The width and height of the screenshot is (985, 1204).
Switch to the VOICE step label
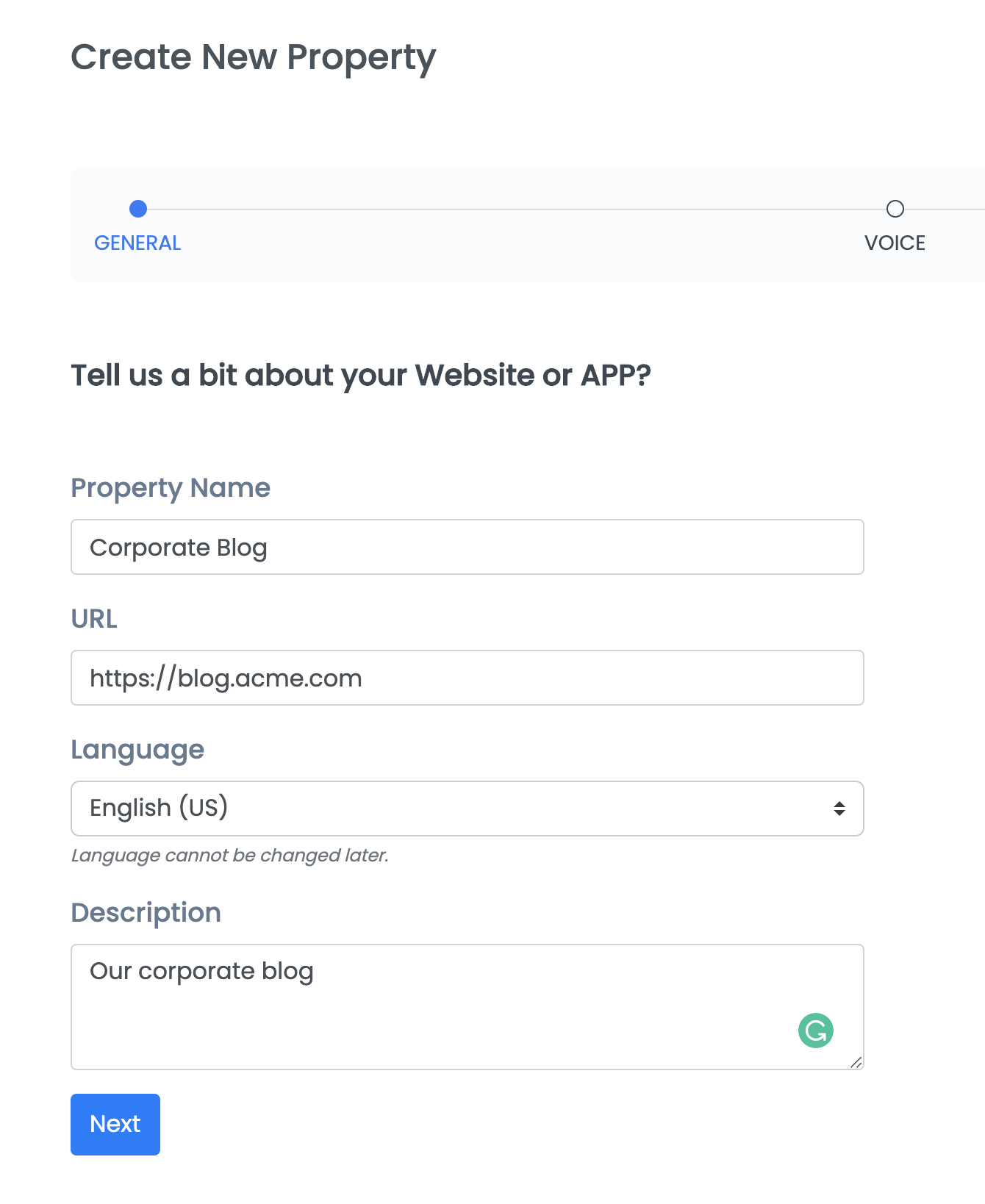(895, 243)
